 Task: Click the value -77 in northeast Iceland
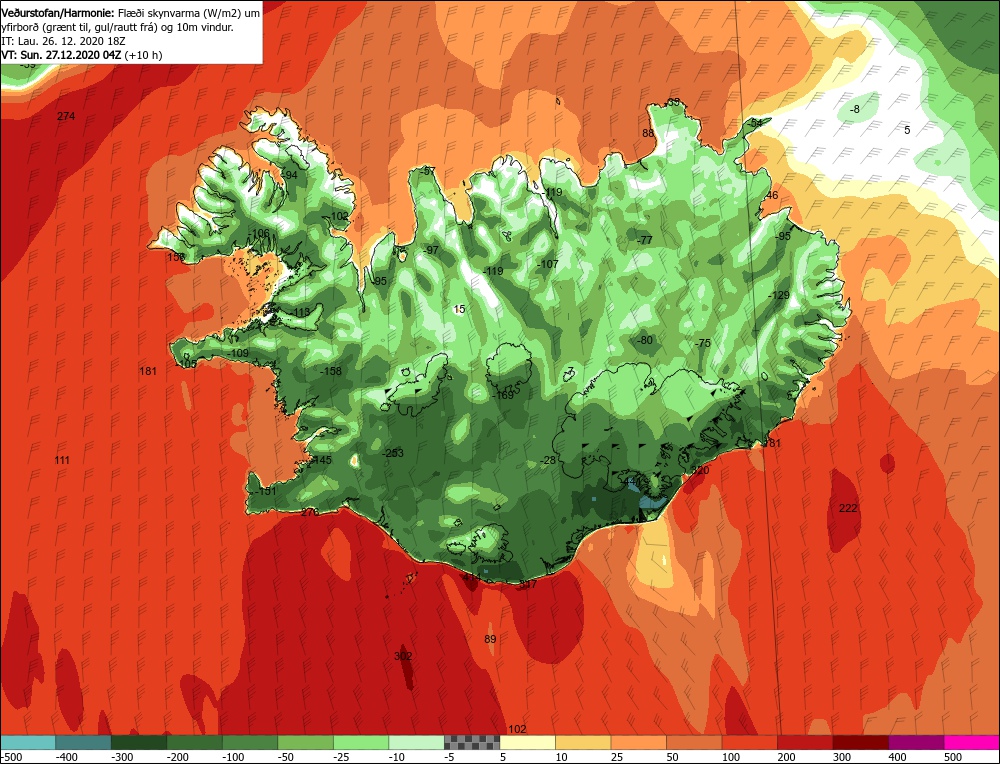(644, 240)
